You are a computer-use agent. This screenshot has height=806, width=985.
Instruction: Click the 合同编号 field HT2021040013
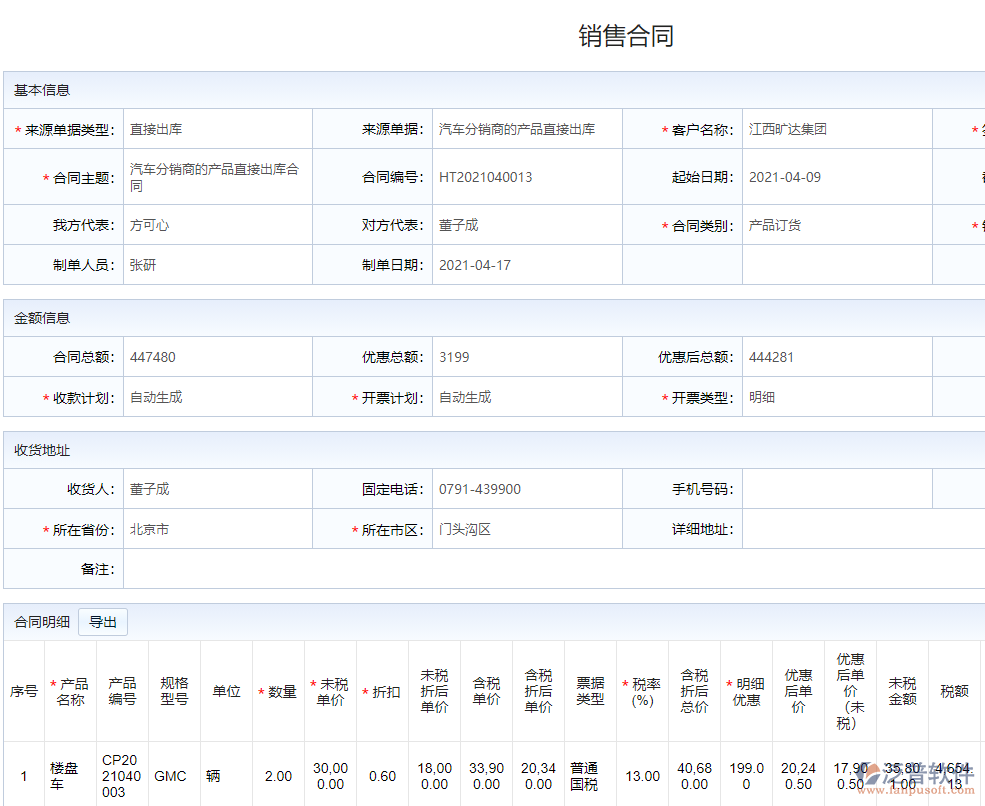point(526,177)
